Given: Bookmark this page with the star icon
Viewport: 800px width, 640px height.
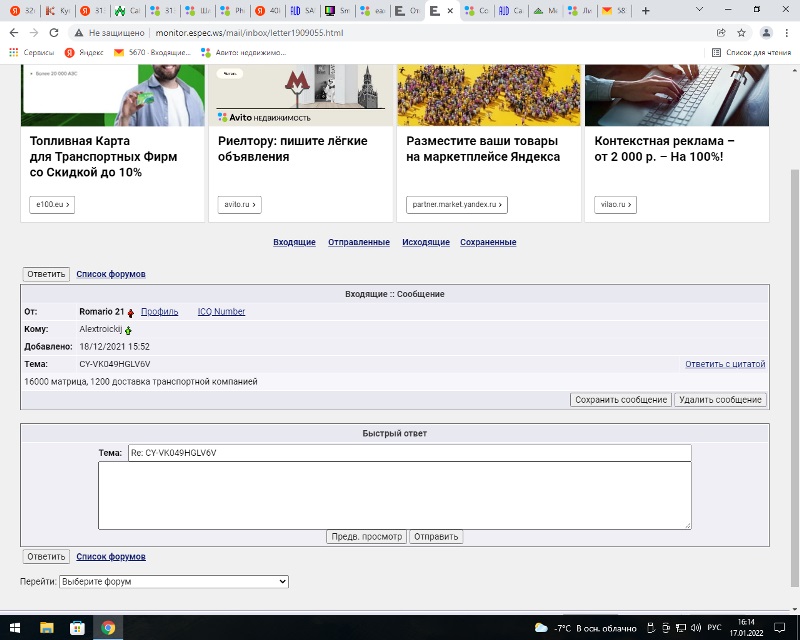Looking at the screenshot, I should pyautogui.click(x=741, y=32).
